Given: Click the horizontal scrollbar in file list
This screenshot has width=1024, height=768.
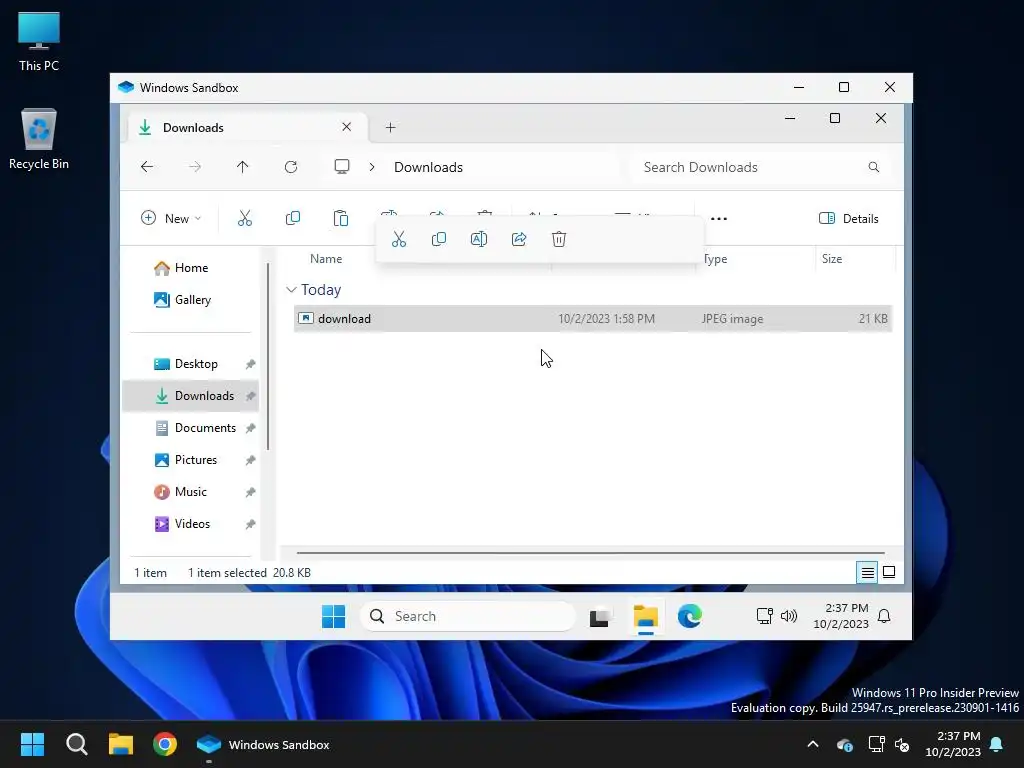Looking at the screenshot, I should click(x=590, y=553).
